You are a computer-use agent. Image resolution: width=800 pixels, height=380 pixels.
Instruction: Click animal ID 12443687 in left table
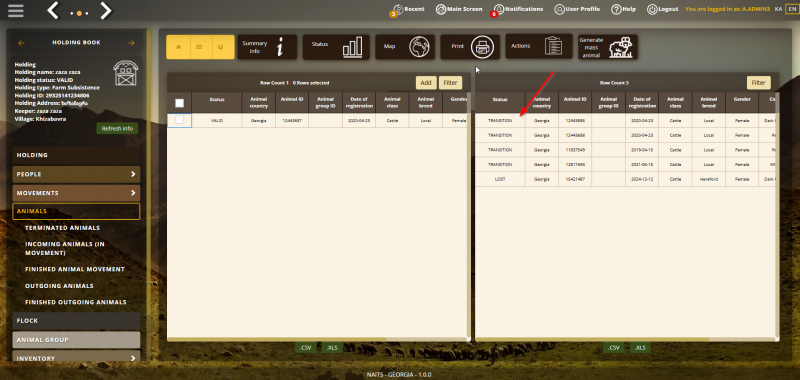point(292,121)
